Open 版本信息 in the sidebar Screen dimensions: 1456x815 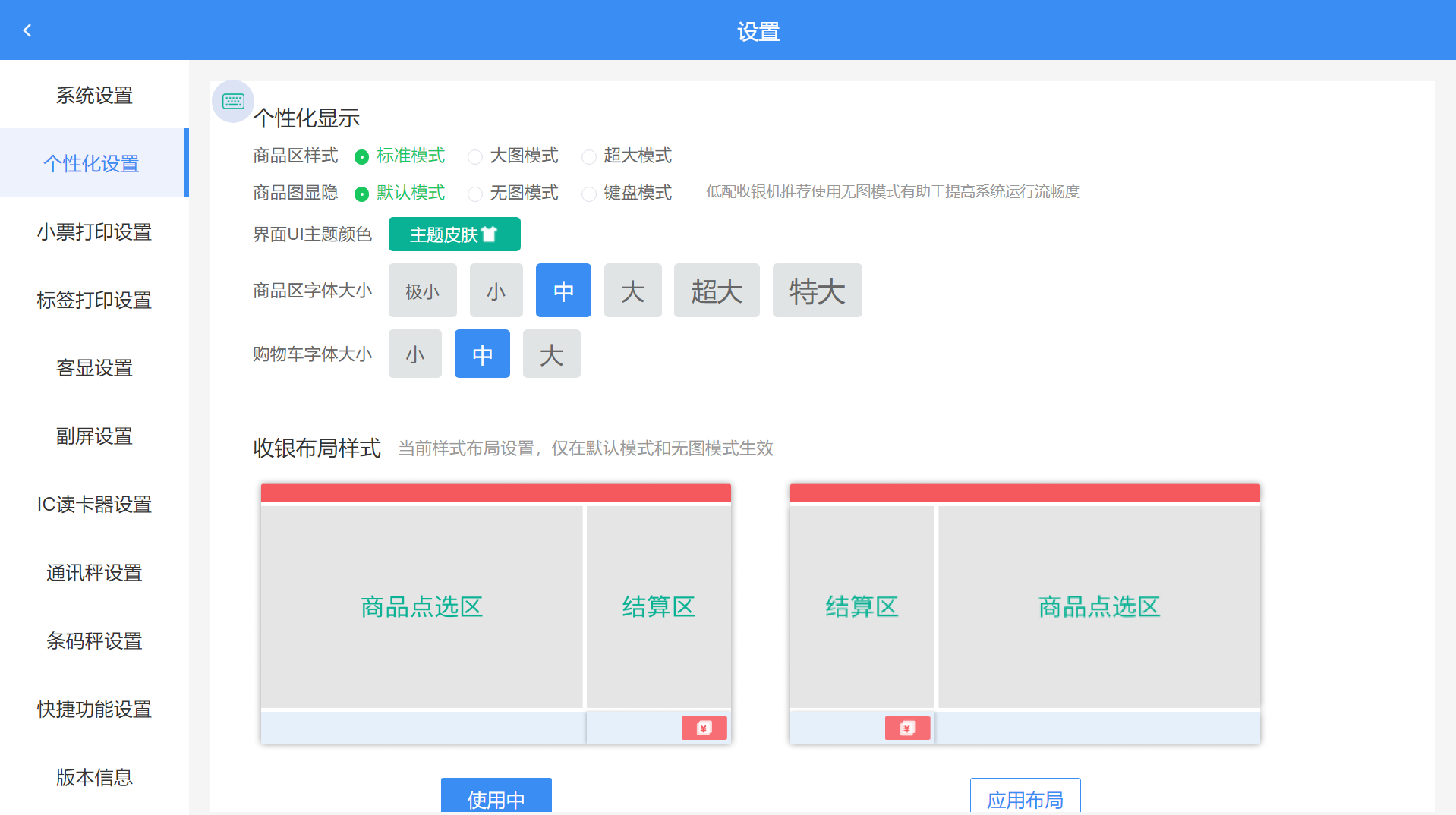(94, 778)
